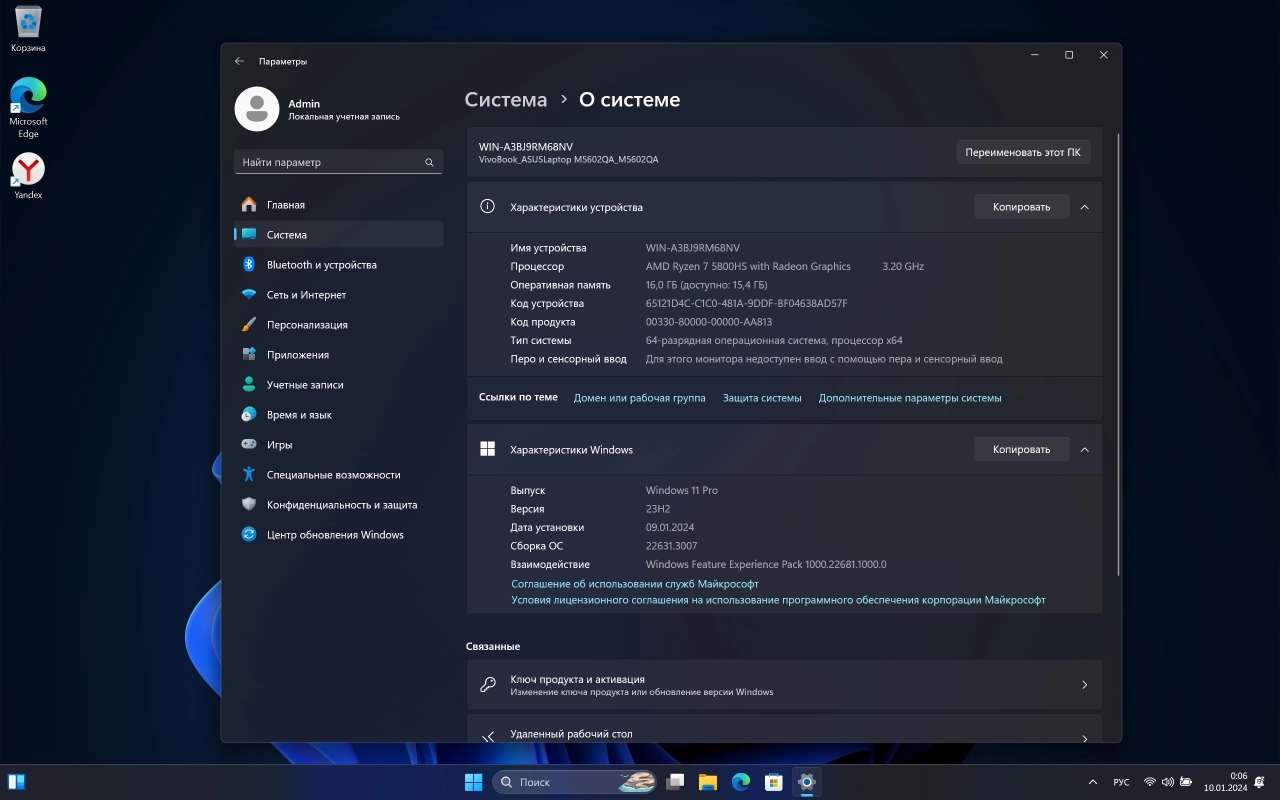Click the Windows logo beside Характеристики Windows

click(488, 449)
